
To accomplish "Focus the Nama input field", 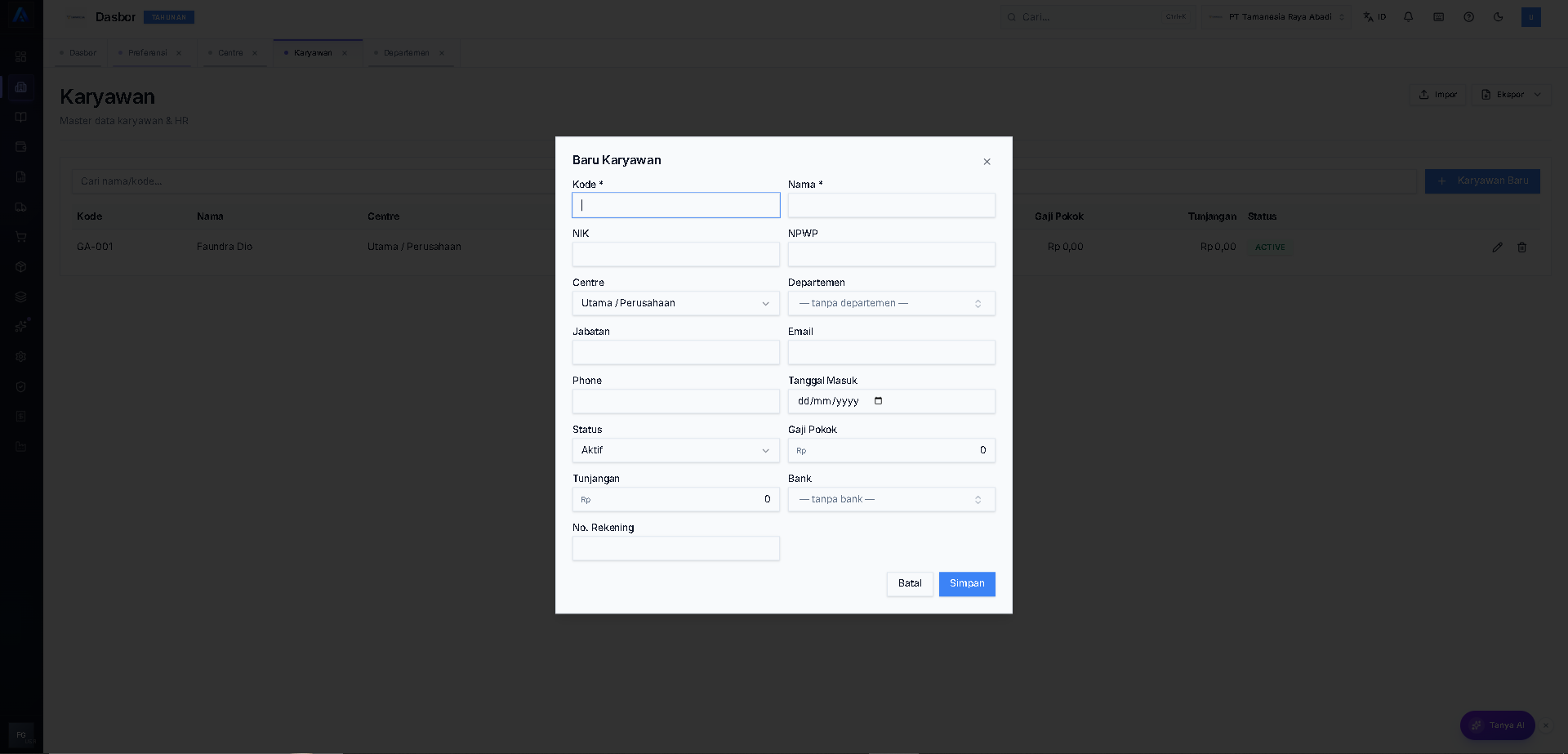I will (x=892, y=205).
